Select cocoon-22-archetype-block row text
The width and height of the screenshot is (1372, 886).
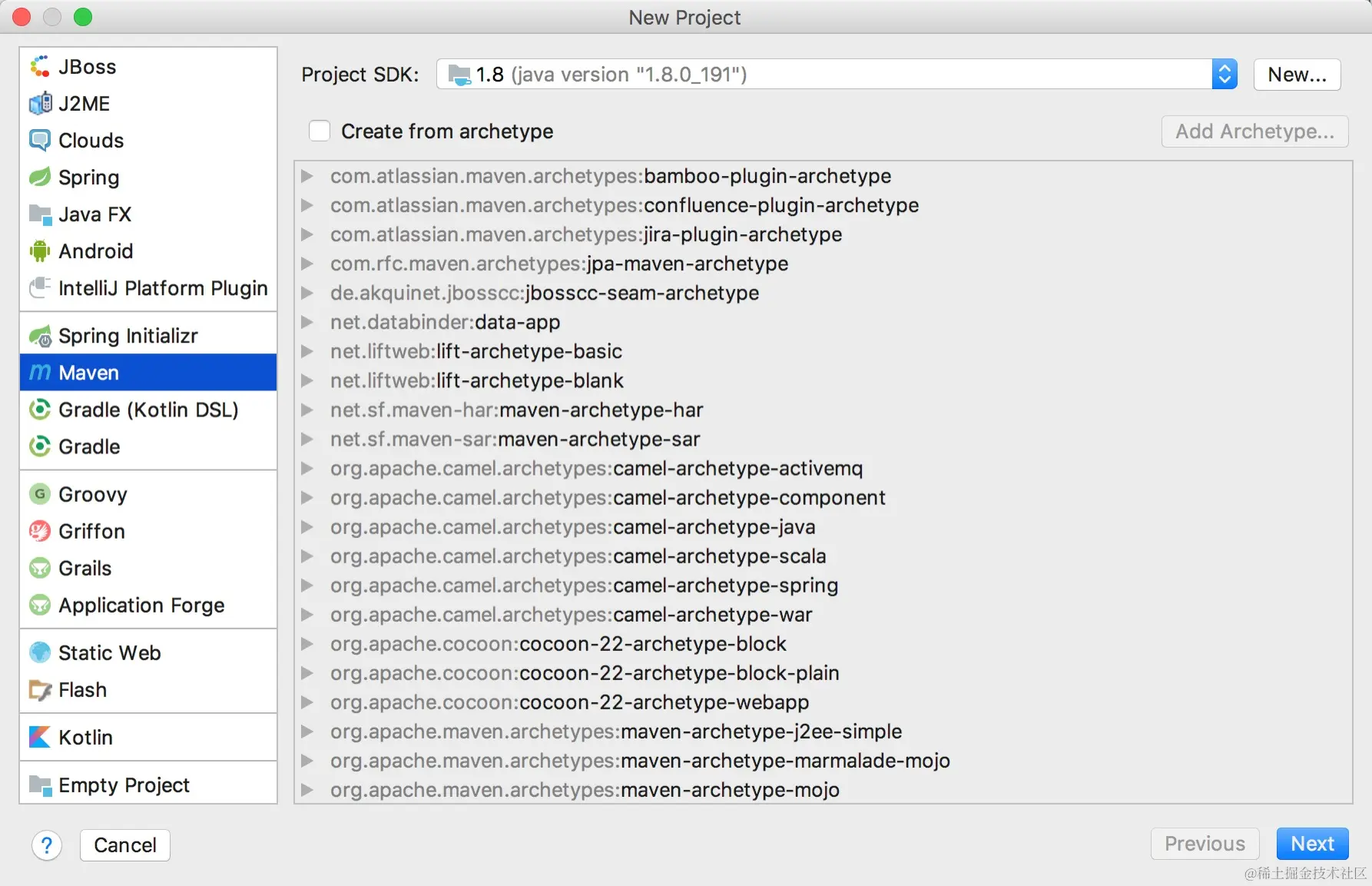558,643
